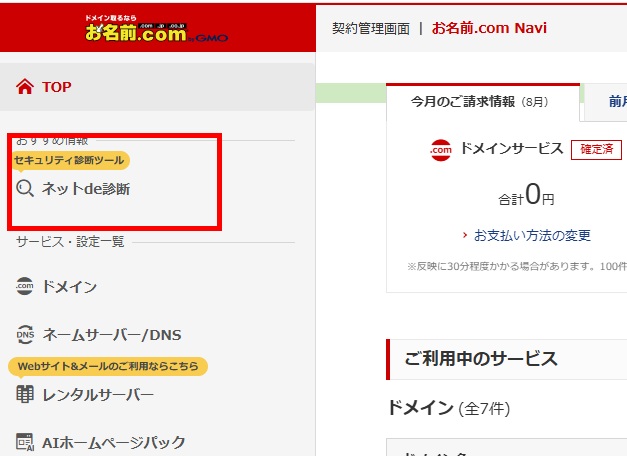Click the AIホームページパック icon
Screen dimensions: 627x456
25,442
